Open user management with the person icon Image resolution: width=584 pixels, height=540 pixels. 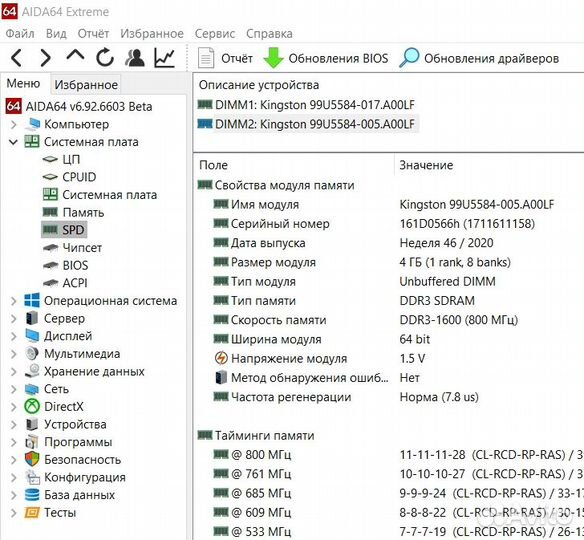tap(135, 58)
